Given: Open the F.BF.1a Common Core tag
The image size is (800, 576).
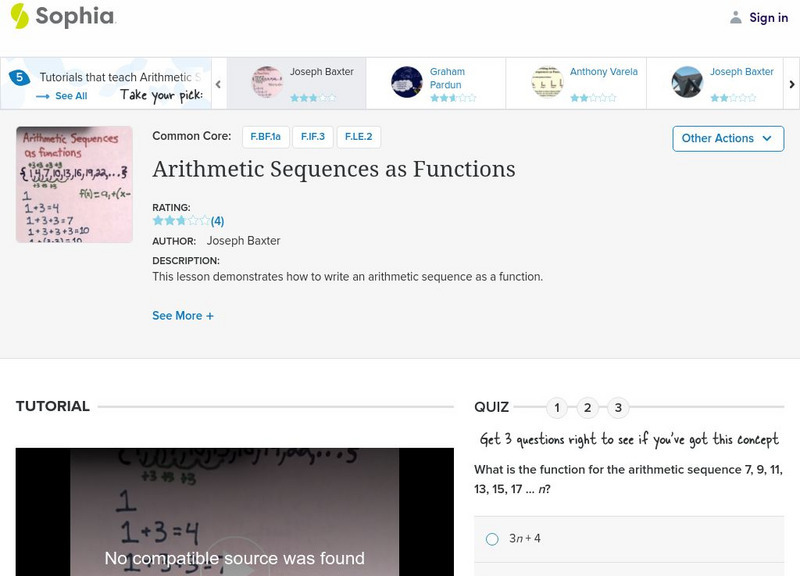Looking at the screenshot, I should [265, 137].
